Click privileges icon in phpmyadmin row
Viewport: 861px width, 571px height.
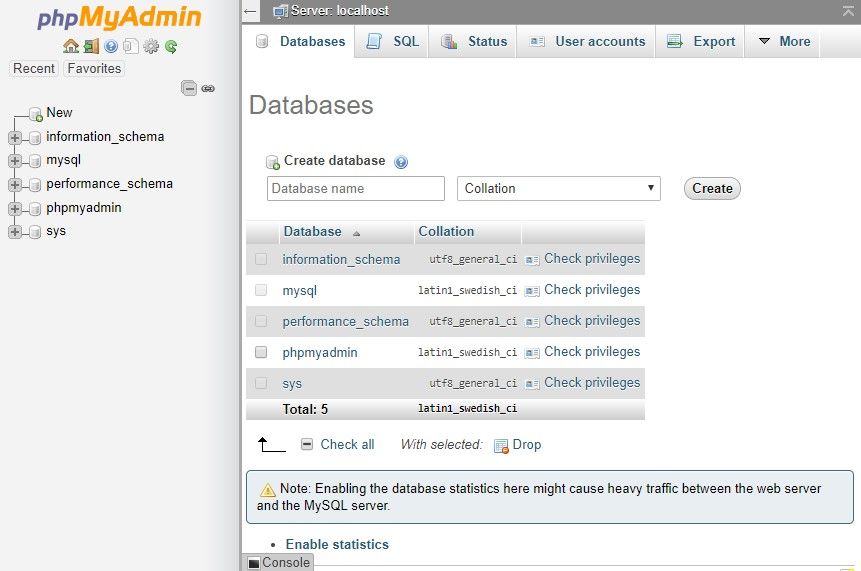pyautogui.click(x=532, y=353)
